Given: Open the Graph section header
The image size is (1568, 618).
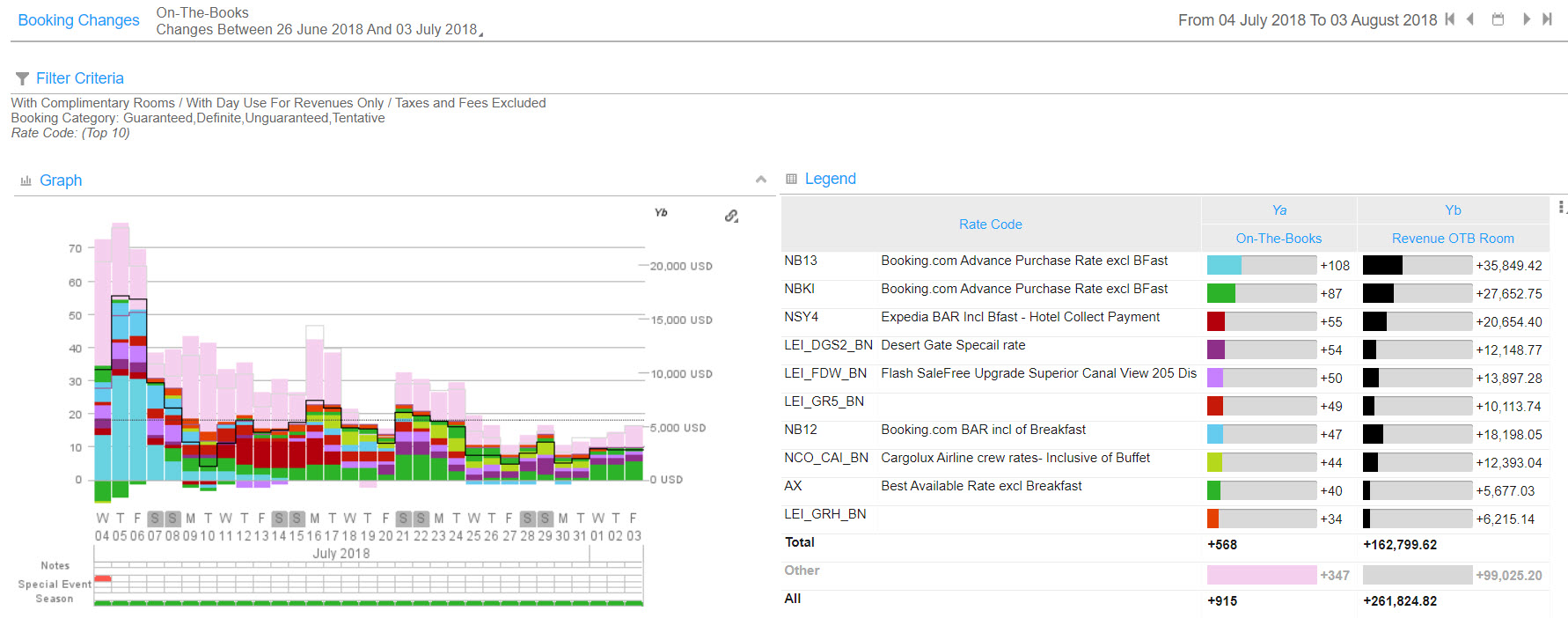Looking at the screenshot, I should click(x=61, y=180).
